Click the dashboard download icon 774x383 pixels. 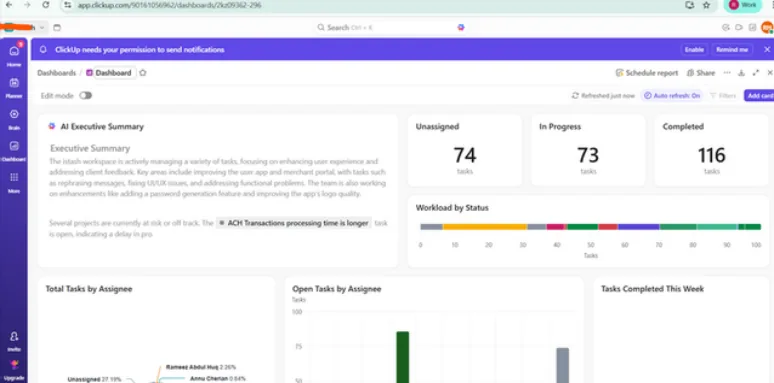(741, 73)
